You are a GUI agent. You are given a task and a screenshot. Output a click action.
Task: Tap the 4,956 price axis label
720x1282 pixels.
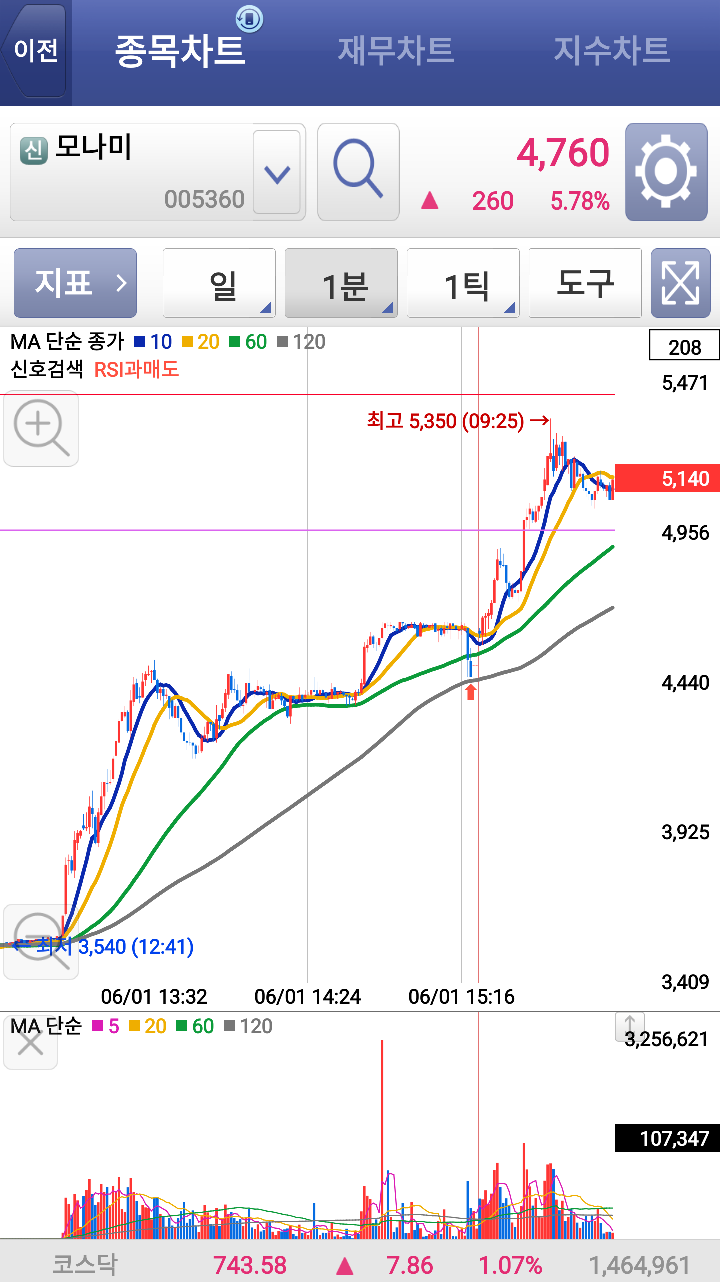(x=685, y=533)
